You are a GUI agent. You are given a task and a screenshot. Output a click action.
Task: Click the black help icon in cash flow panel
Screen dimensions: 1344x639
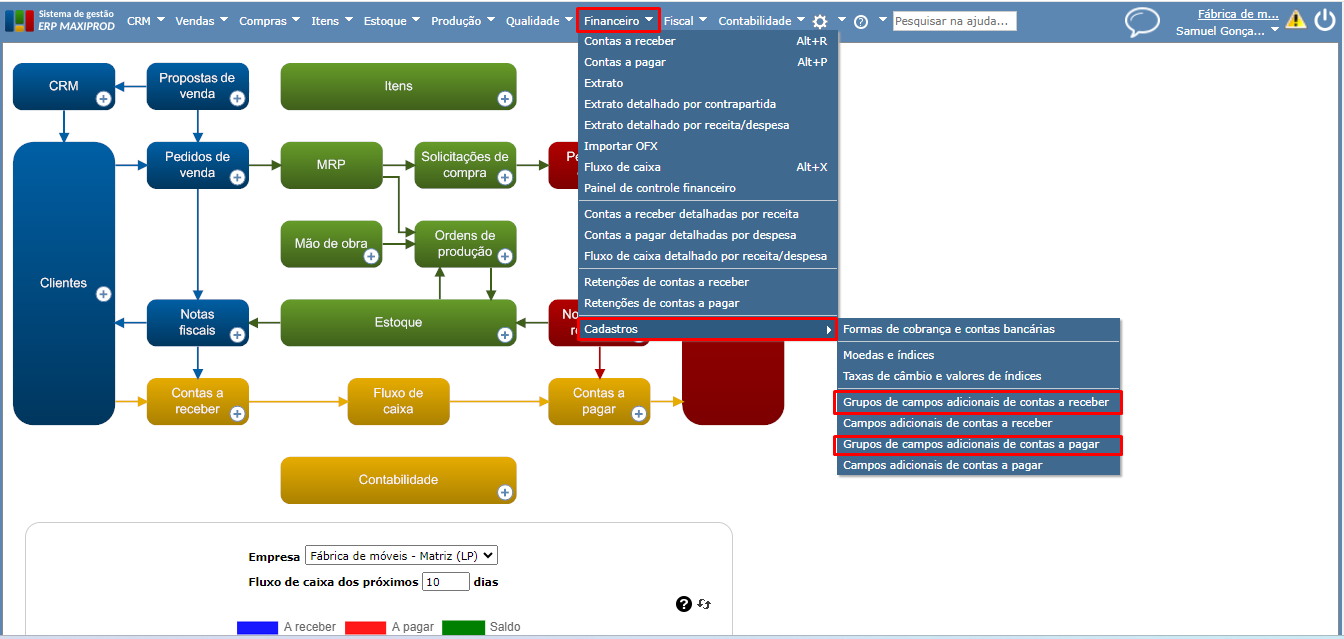tap(684, 604)
